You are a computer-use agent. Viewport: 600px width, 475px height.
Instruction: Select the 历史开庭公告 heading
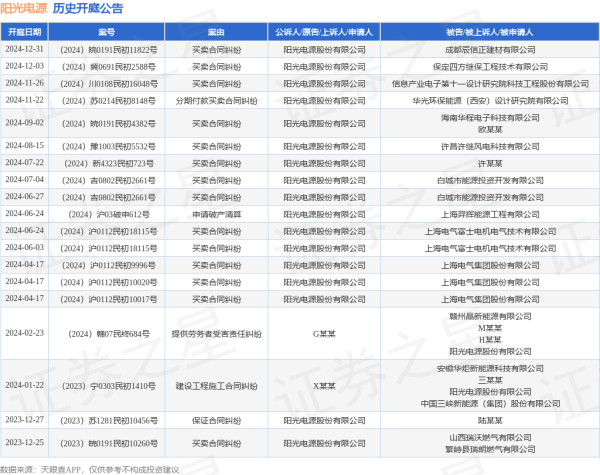(88, 9)
